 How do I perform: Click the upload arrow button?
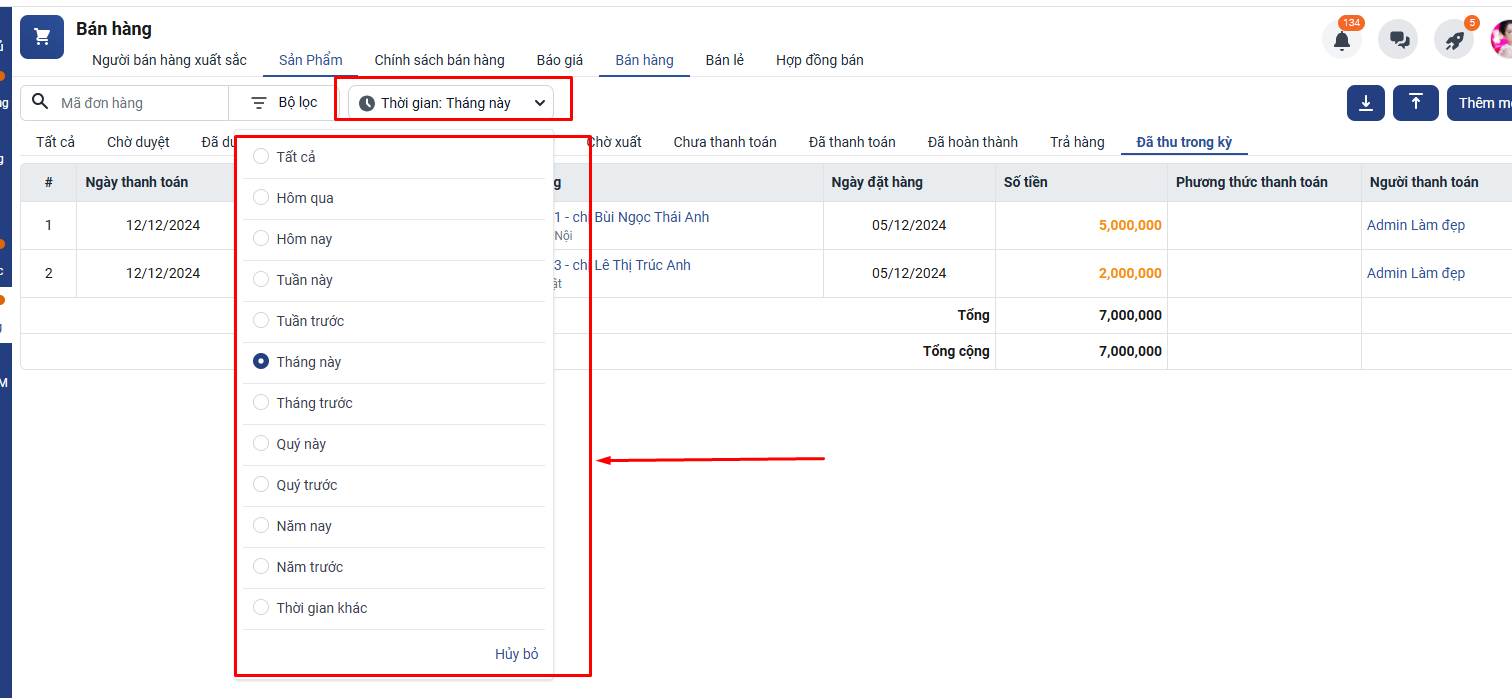1416,103
